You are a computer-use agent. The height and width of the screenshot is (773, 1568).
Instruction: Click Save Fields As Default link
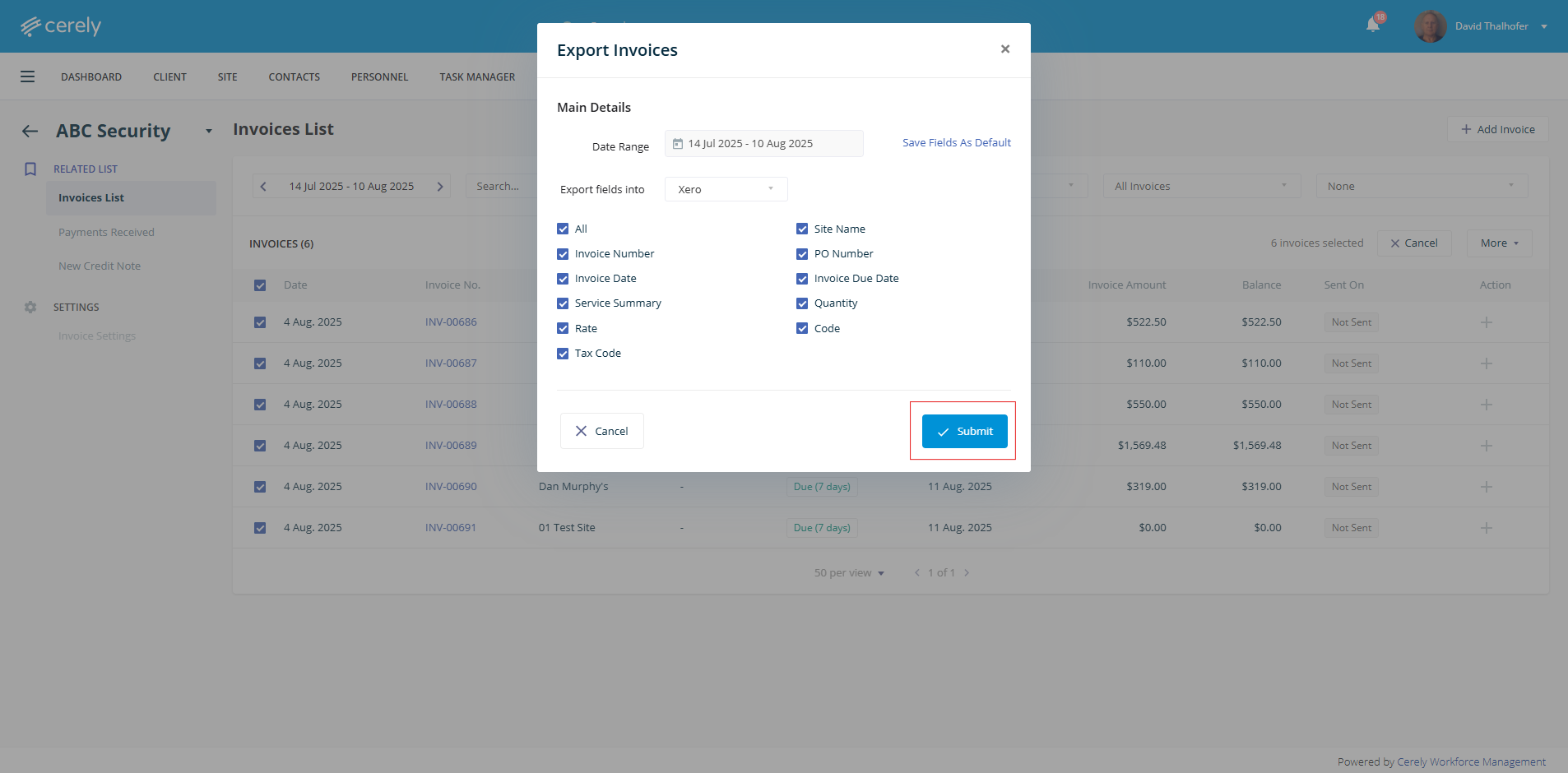coord(957,143)
